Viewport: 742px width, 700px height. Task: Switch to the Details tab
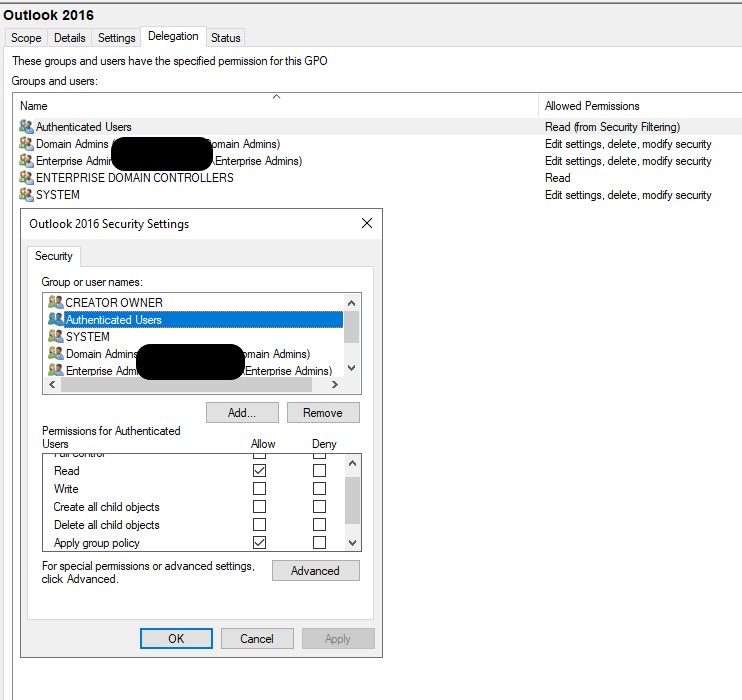pos(70,38)
